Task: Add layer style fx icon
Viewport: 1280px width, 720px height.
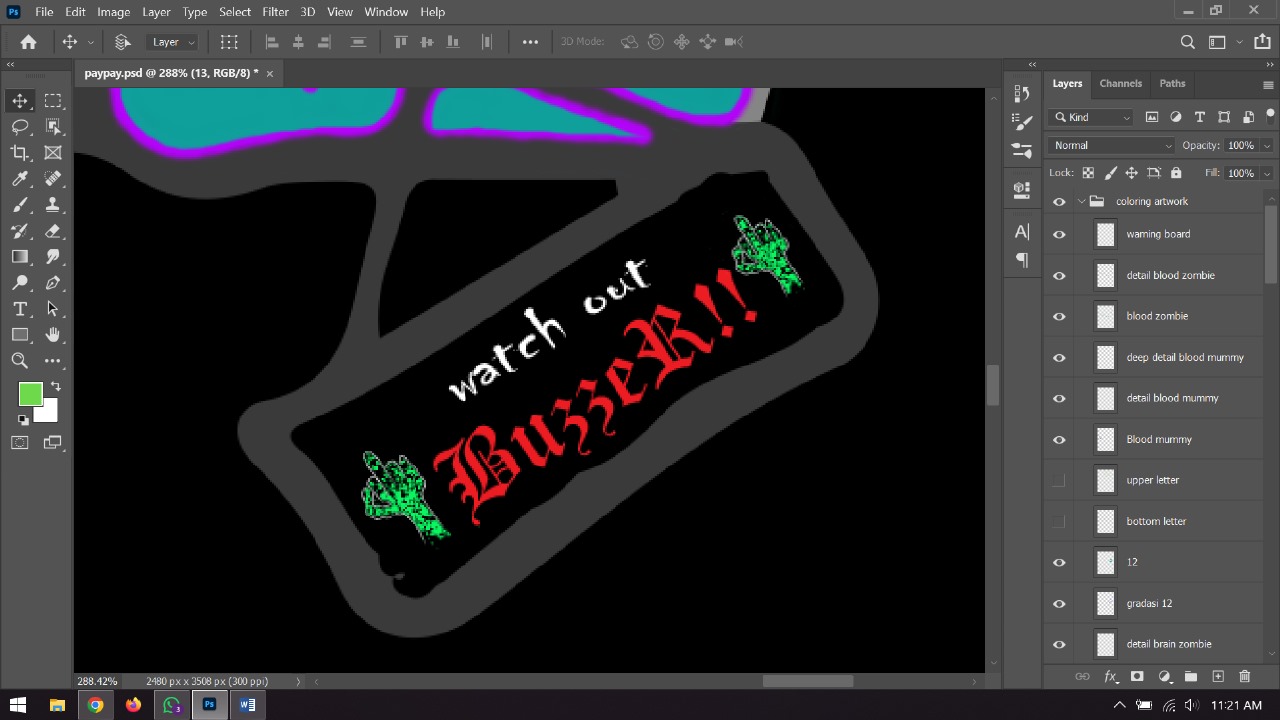Action: (1110, 677)
